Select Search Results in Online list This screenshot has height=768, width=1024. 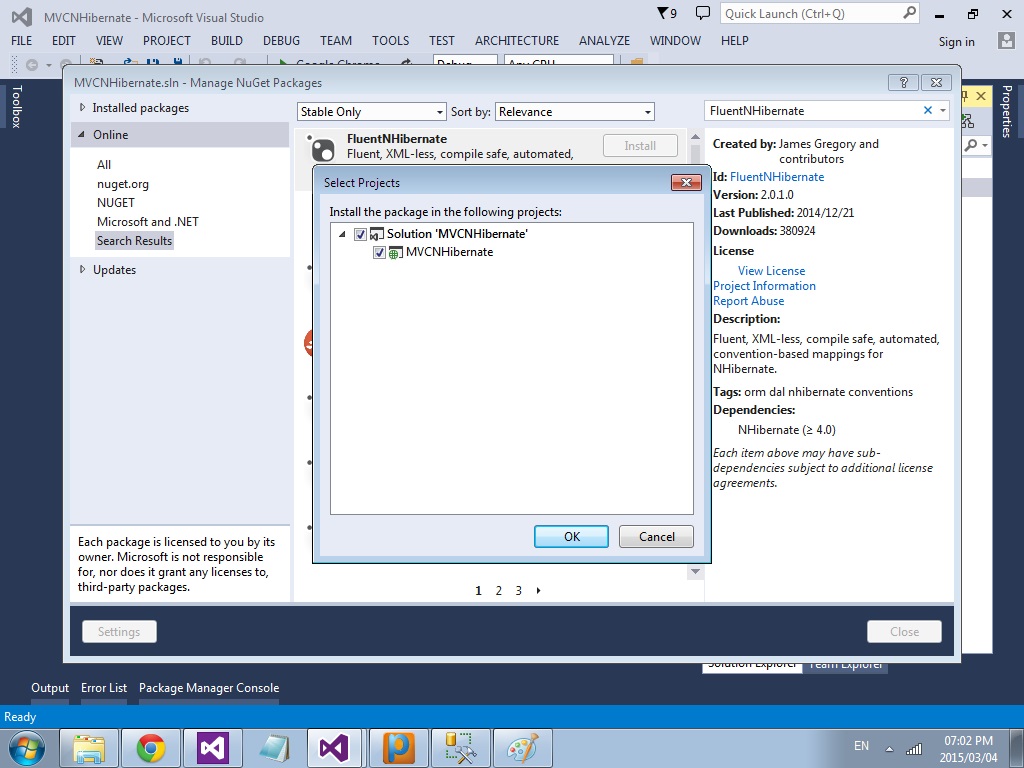pos(135,240)
